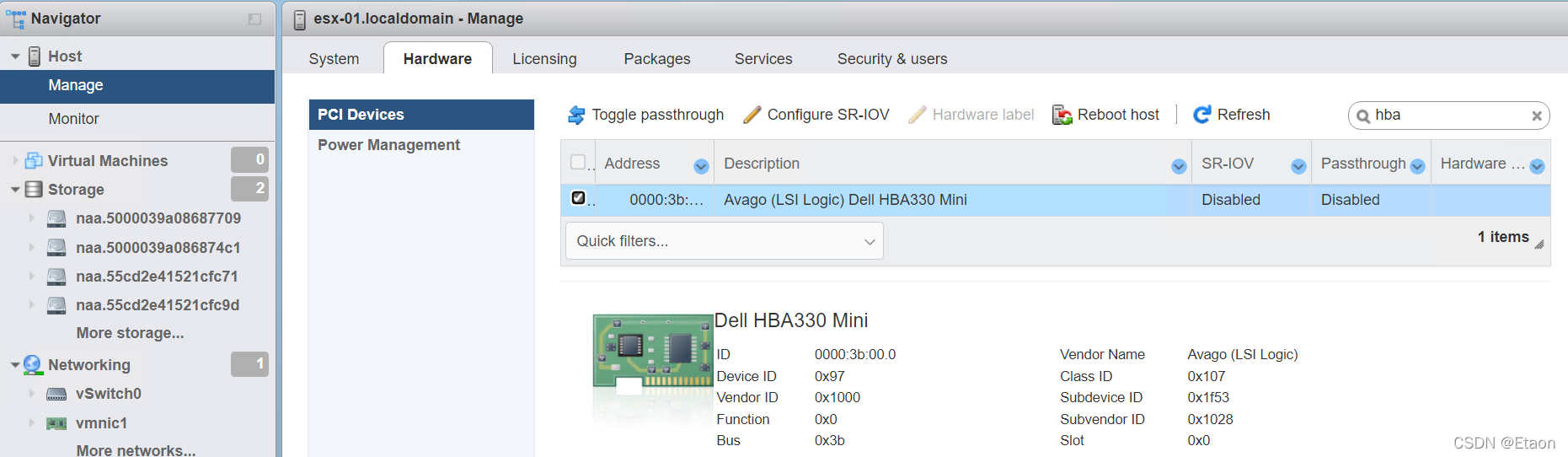Viewport: 1568px width, 457px height.
Task: Select PCI Devices in side menu
Action: (x=421, y=115)
